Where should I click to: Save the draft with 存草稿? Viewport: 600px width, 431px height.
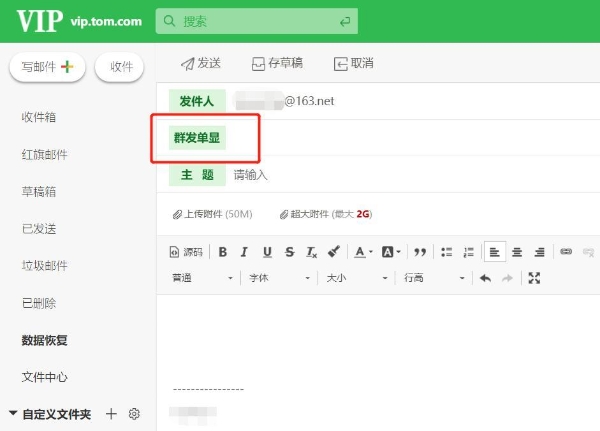[277, 63]
